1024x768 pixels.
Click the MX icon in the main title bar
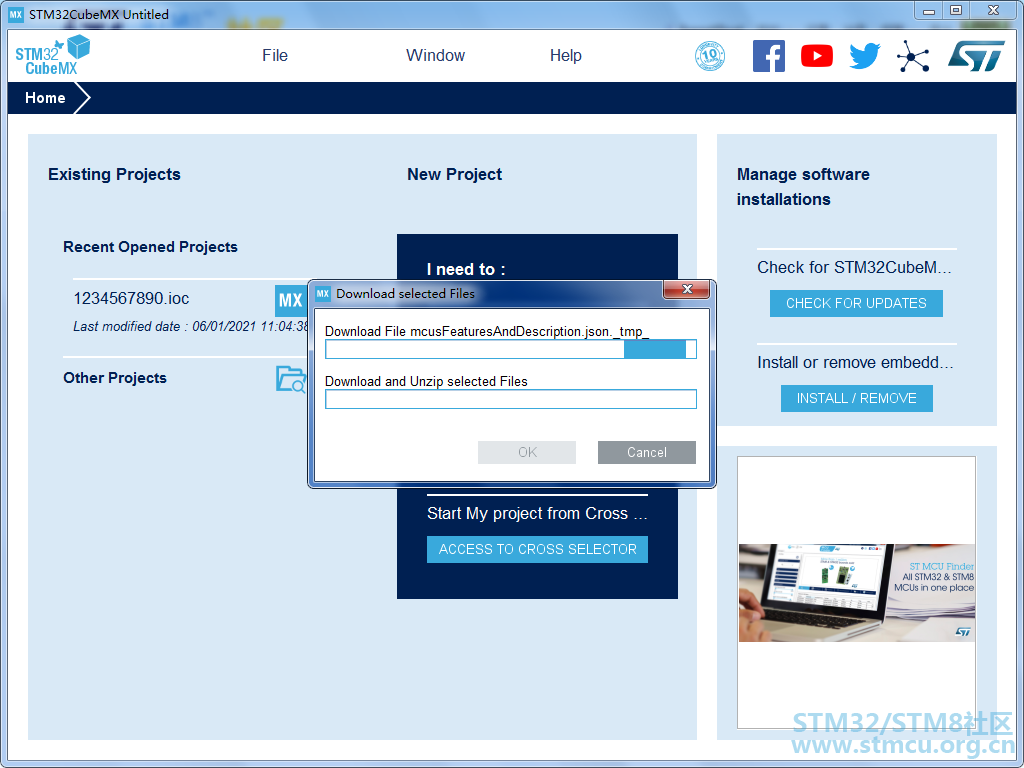pos(16,14)
